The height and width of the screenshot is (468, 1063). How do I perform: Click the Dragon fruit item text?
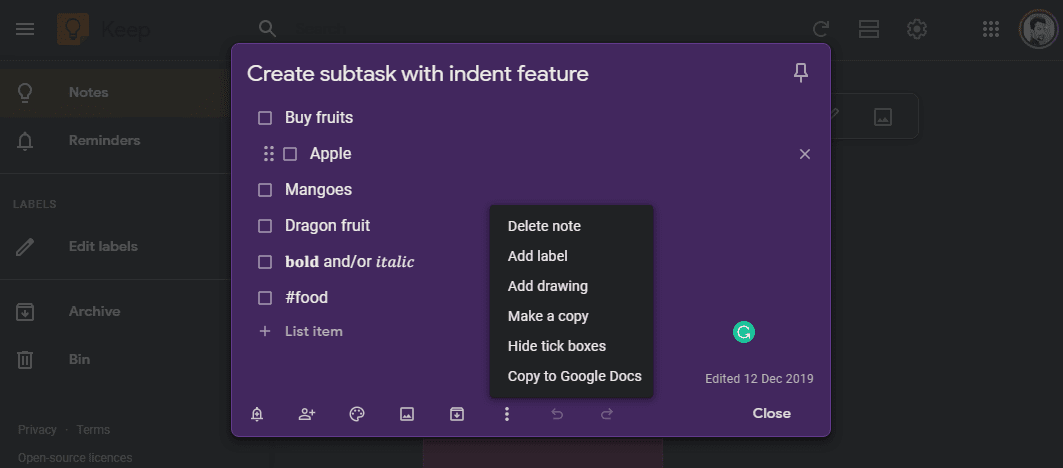coord(327,226)
